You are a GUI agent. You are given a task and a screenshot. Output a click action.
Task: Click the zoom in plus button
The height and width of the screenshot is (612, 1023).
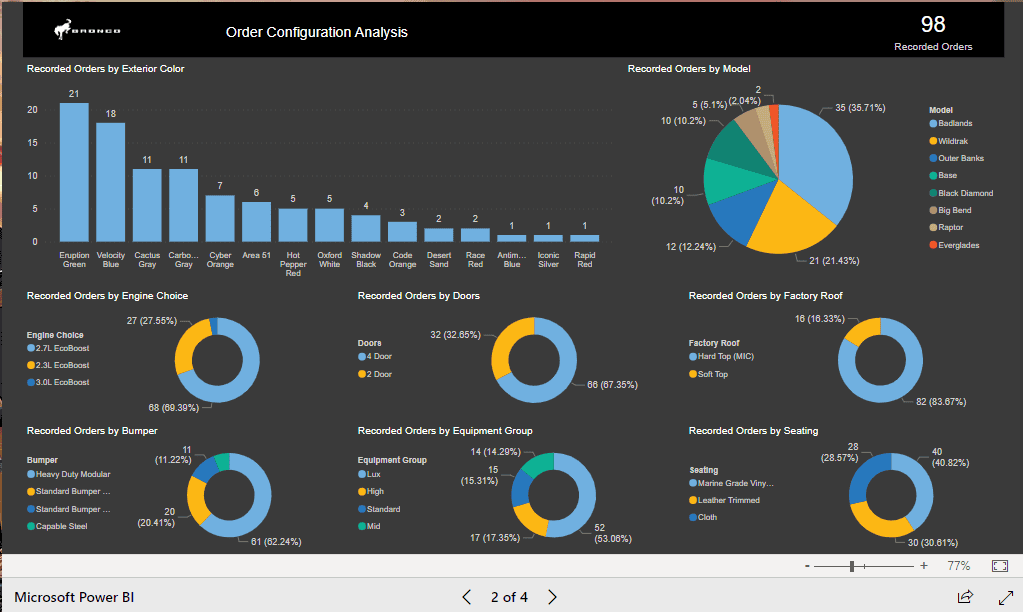[924, 566]
